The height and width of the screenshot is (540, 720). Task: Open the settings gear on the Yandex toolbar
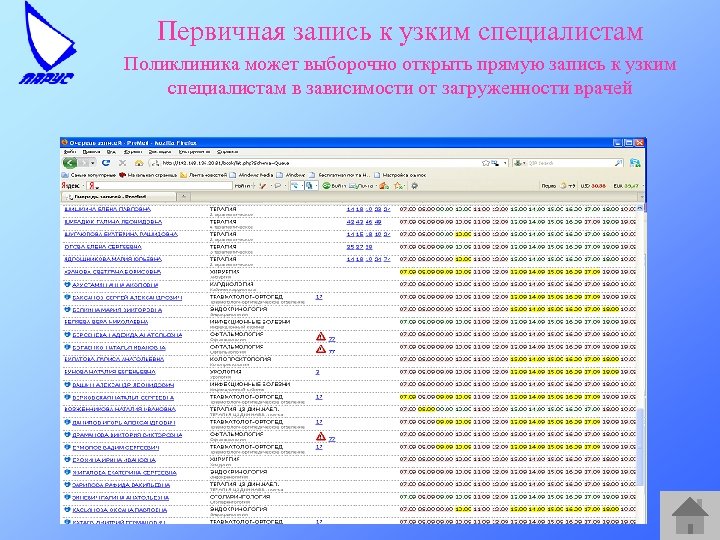415,186
